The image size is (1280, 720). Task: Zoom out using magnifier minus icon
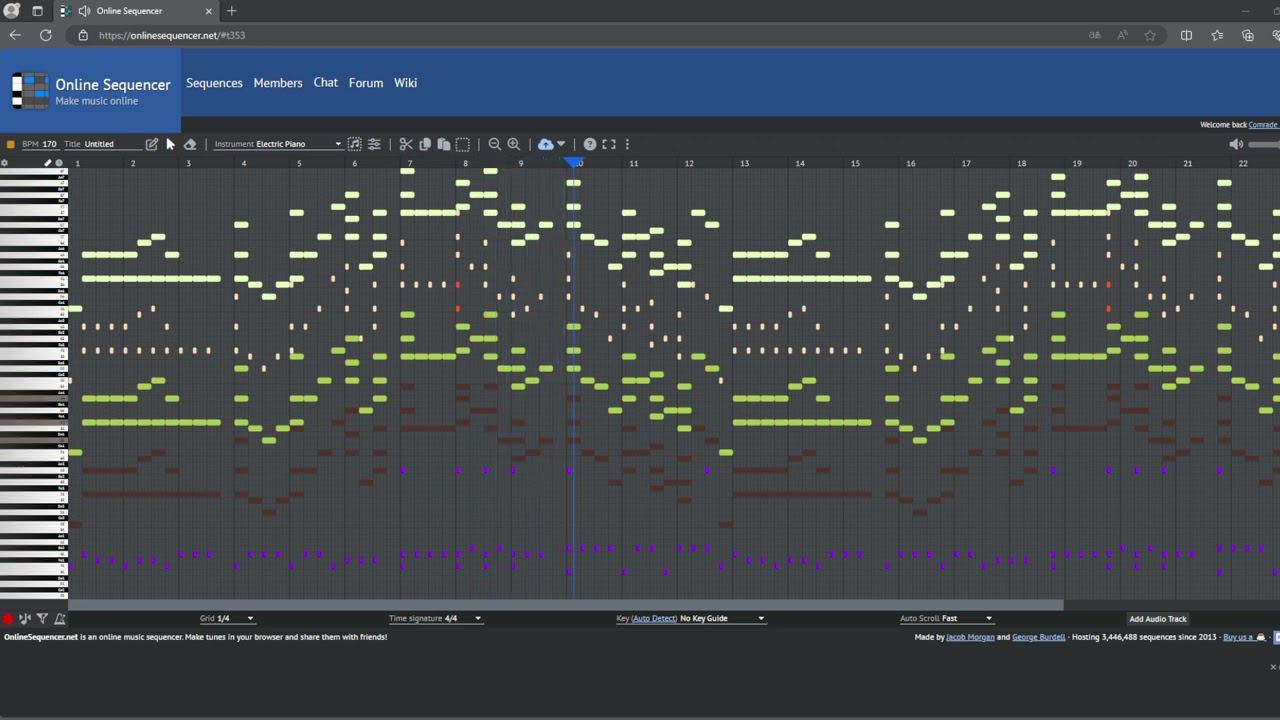click(x=494, y=144)
